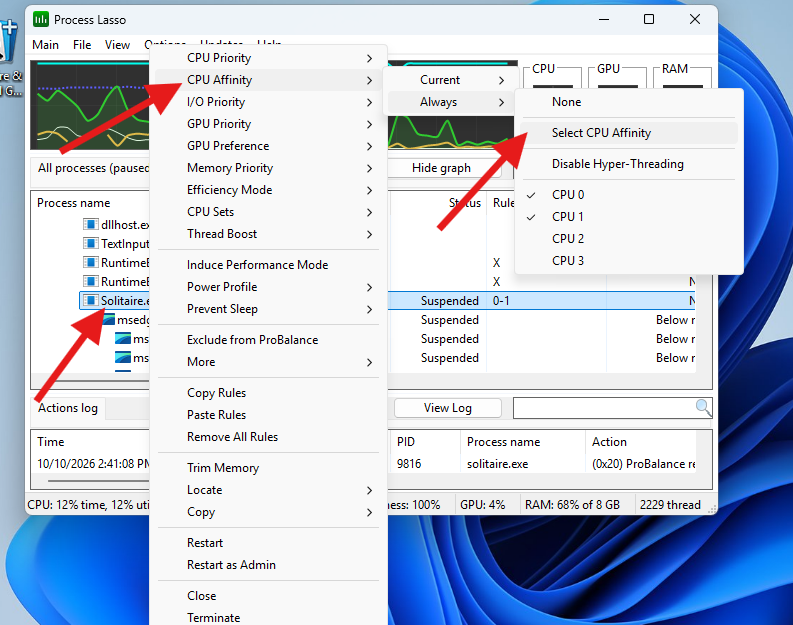This screenshot has width=793, height=625.
Task: Click the Process Lasso app icon in title bar
Action: click(41, 20)
